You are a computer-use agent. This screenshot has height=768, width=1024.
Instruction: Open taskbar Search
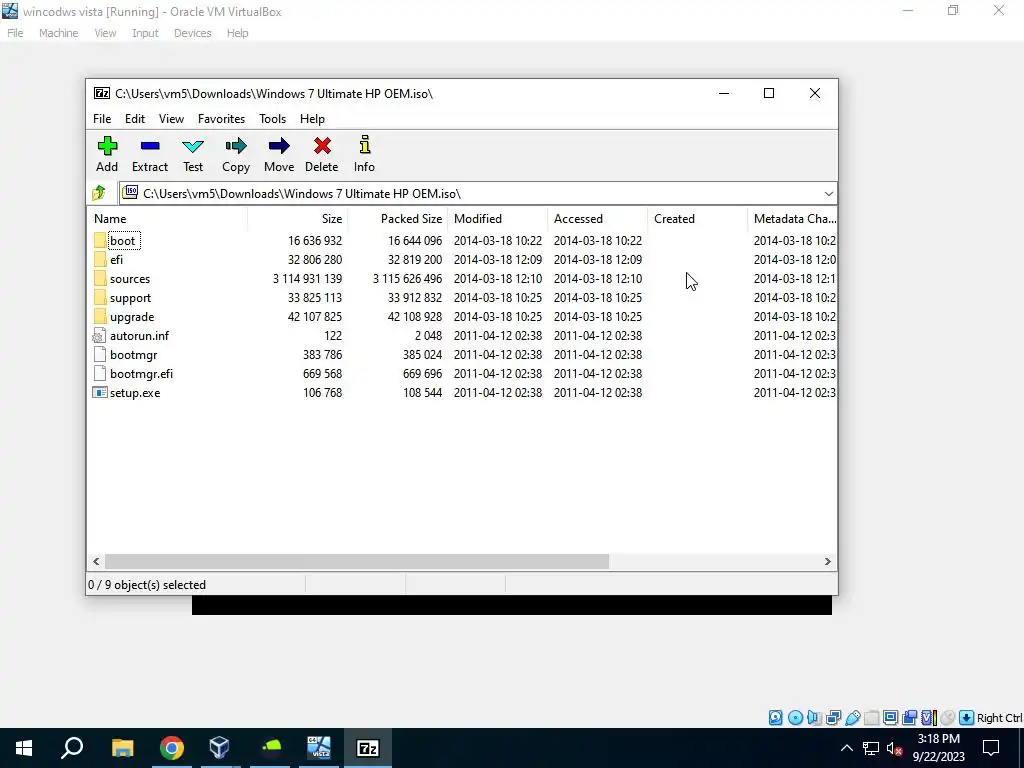(72, 748)
